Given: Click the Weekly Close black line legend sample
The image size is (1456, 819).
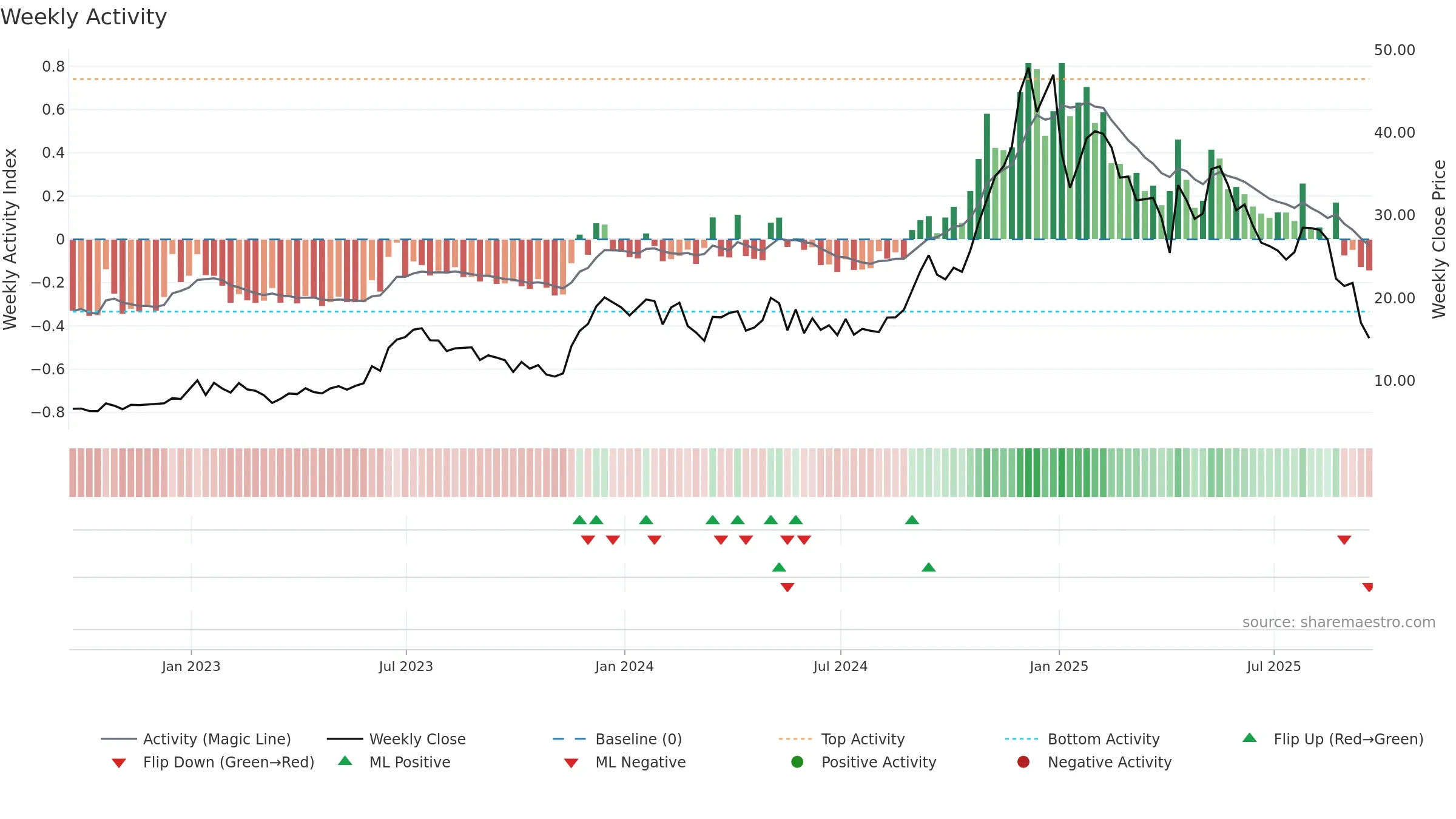Looking at the screenshot, I should 345,739.
